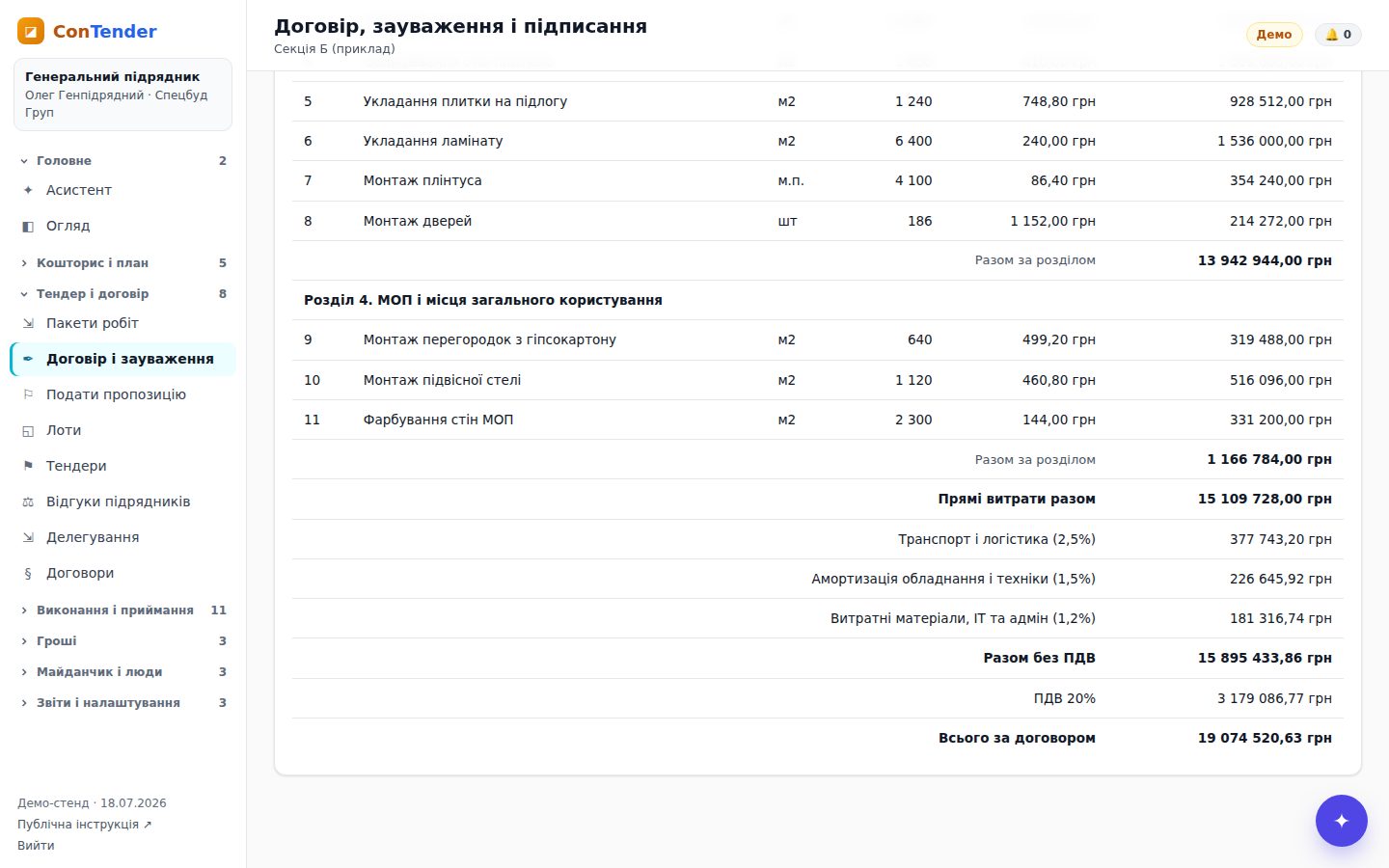Click row Монтаж дверей

tap(818, 221)
